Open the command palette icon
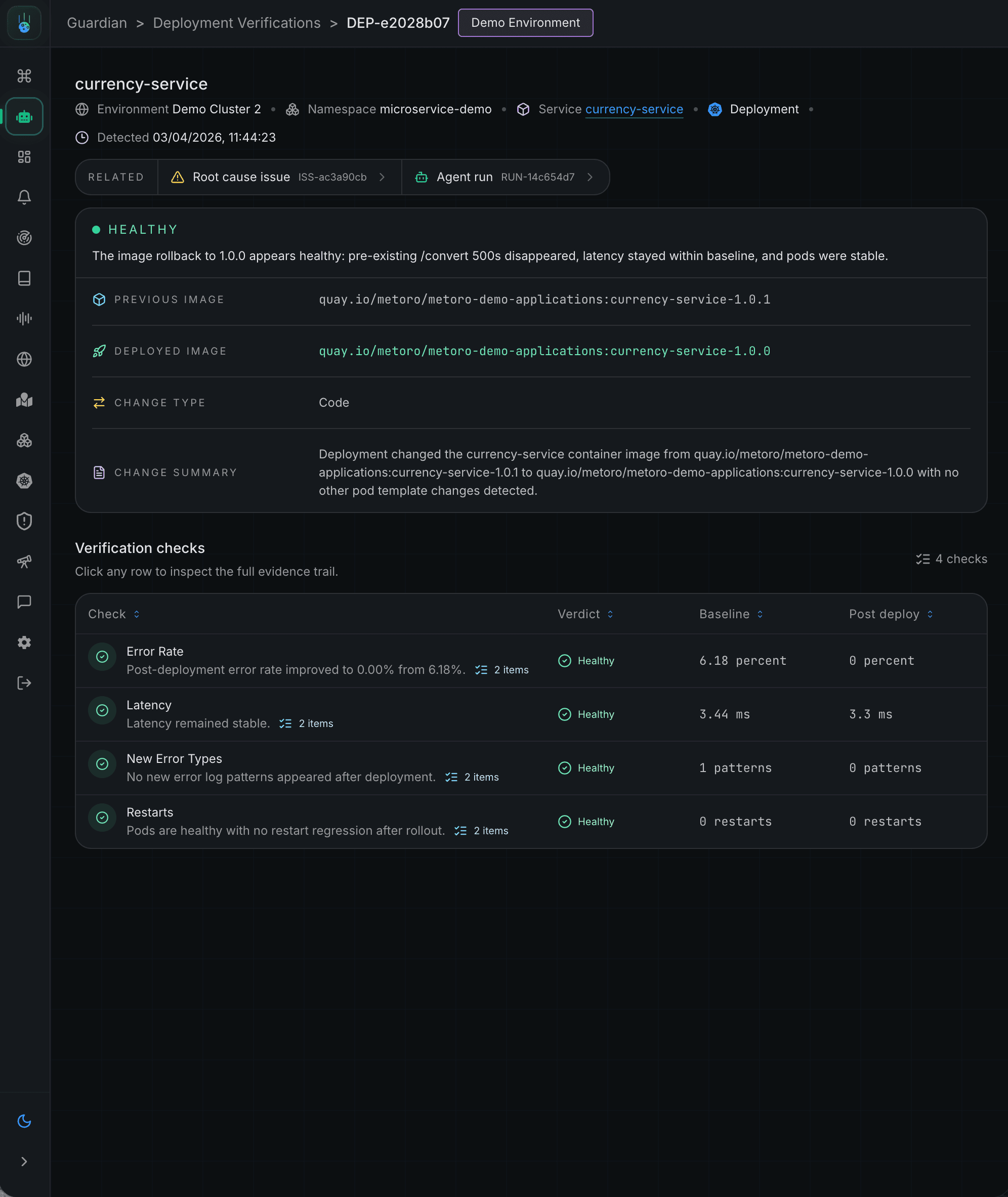The width and height of the screenshot is (1008, 1197). click(x=24, y=75)
